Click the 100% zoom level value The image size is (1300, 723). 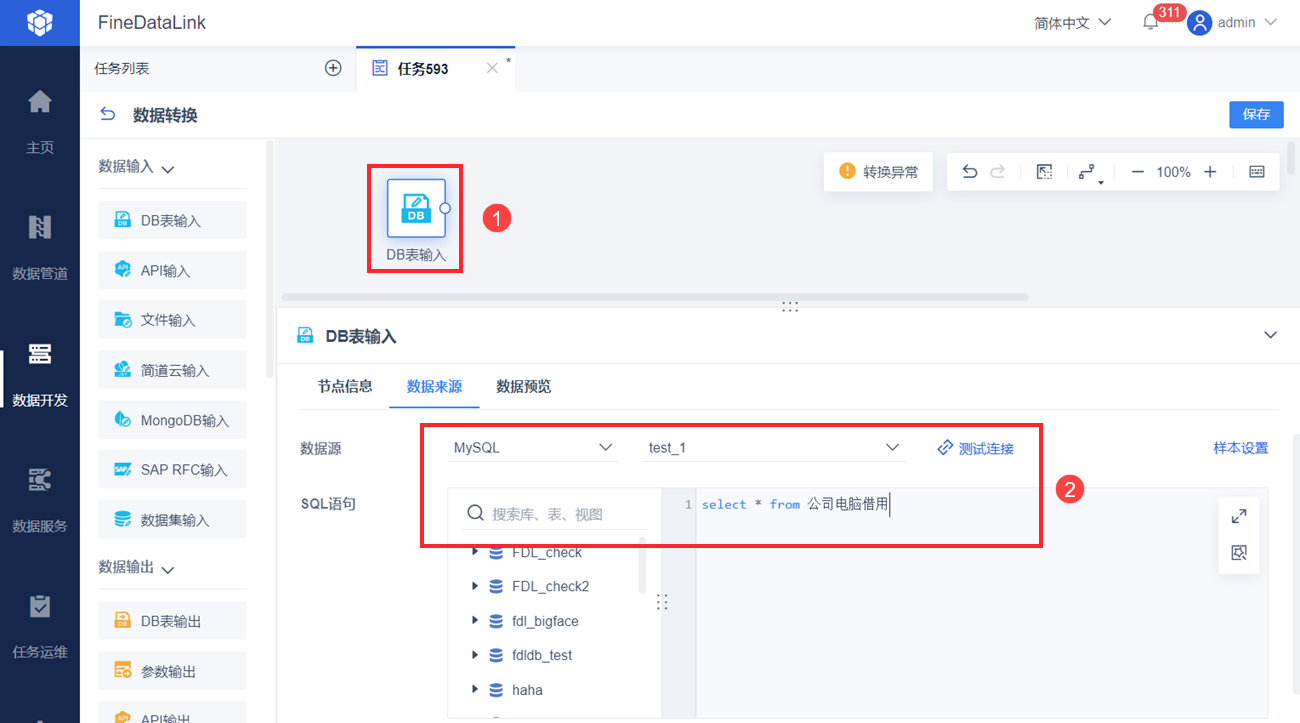point(1173,172)
